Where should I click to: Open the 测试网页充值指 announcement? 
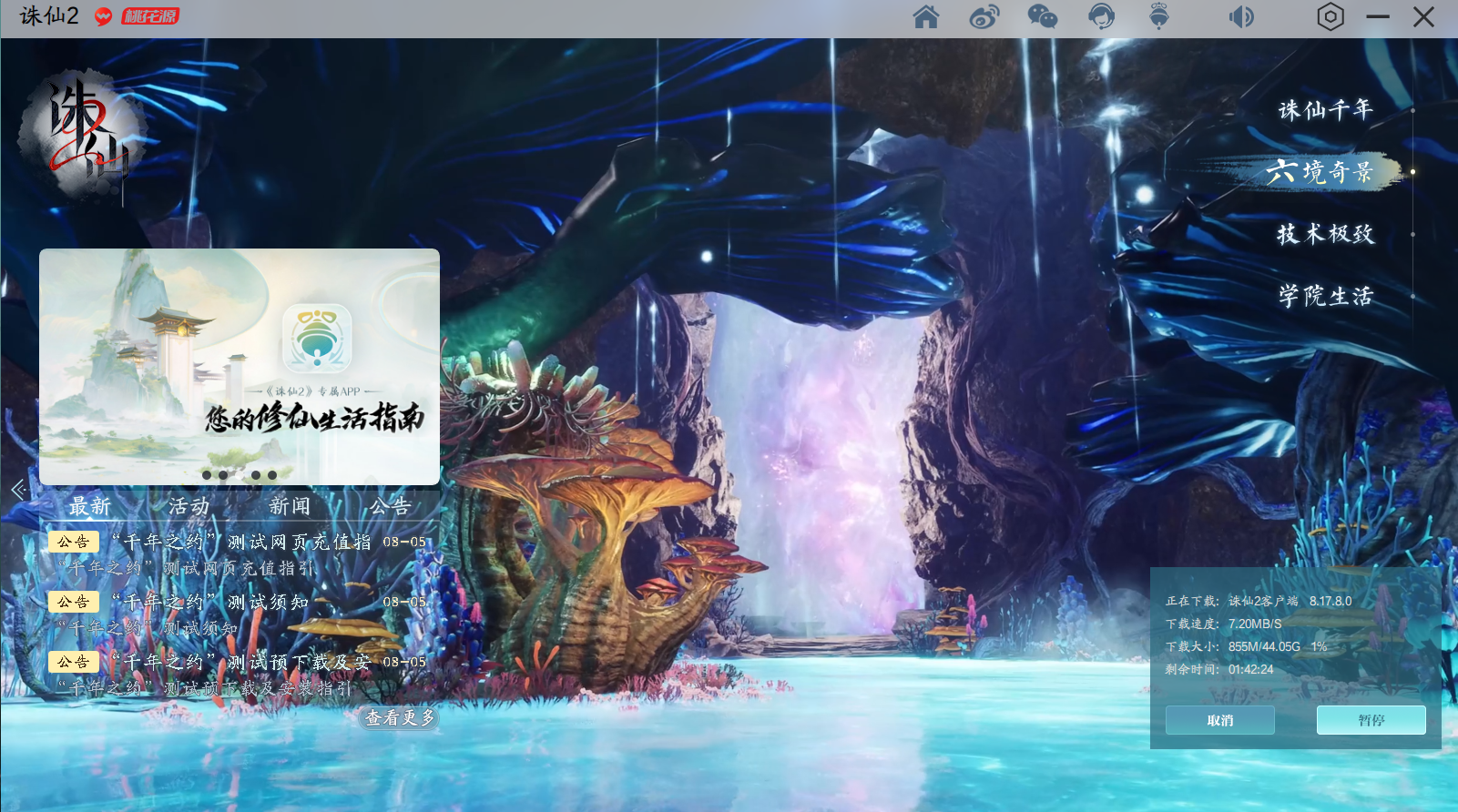pos(240,543)
